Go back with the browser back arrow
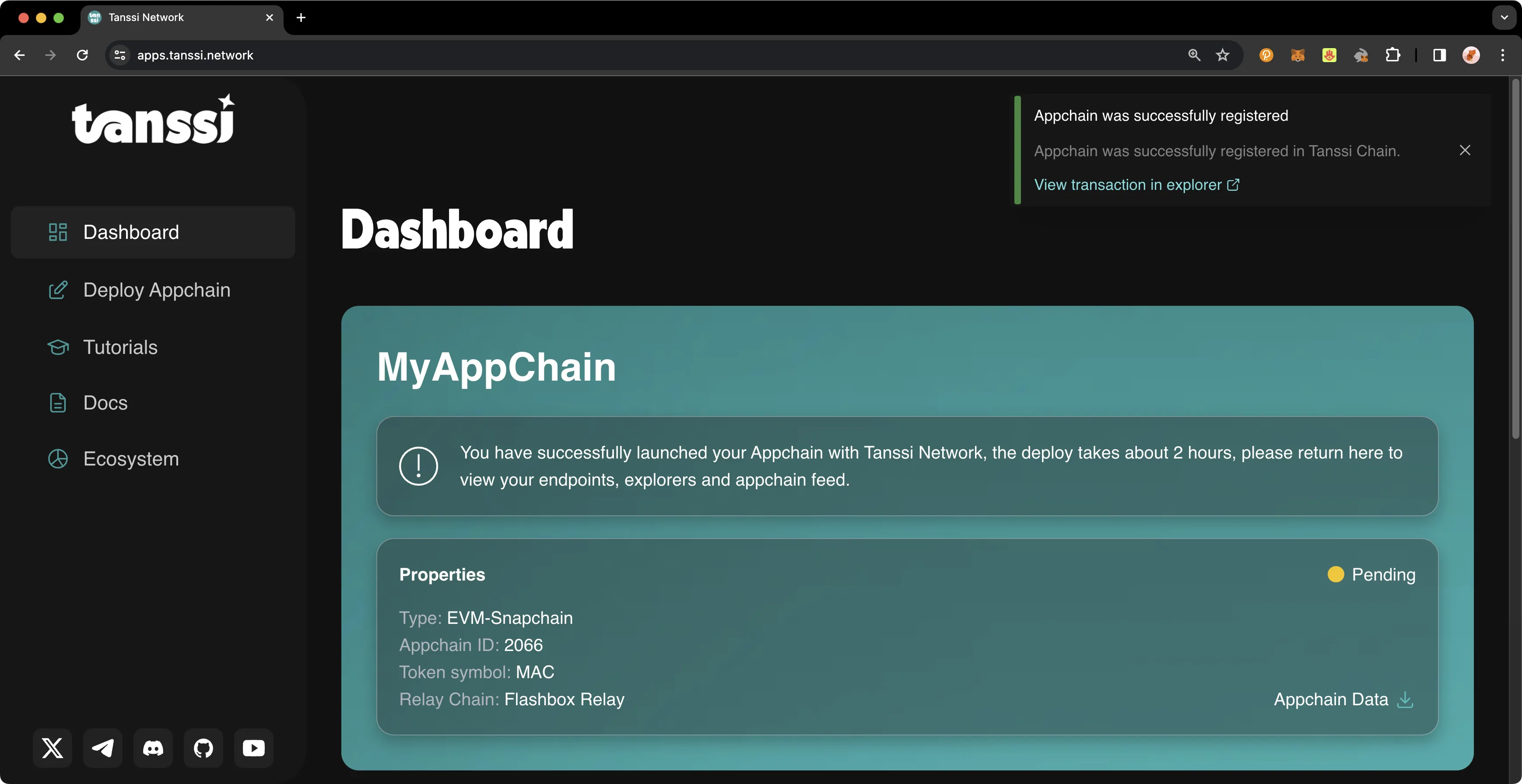Screen dimensions: 1522x784 pos(20,55)
